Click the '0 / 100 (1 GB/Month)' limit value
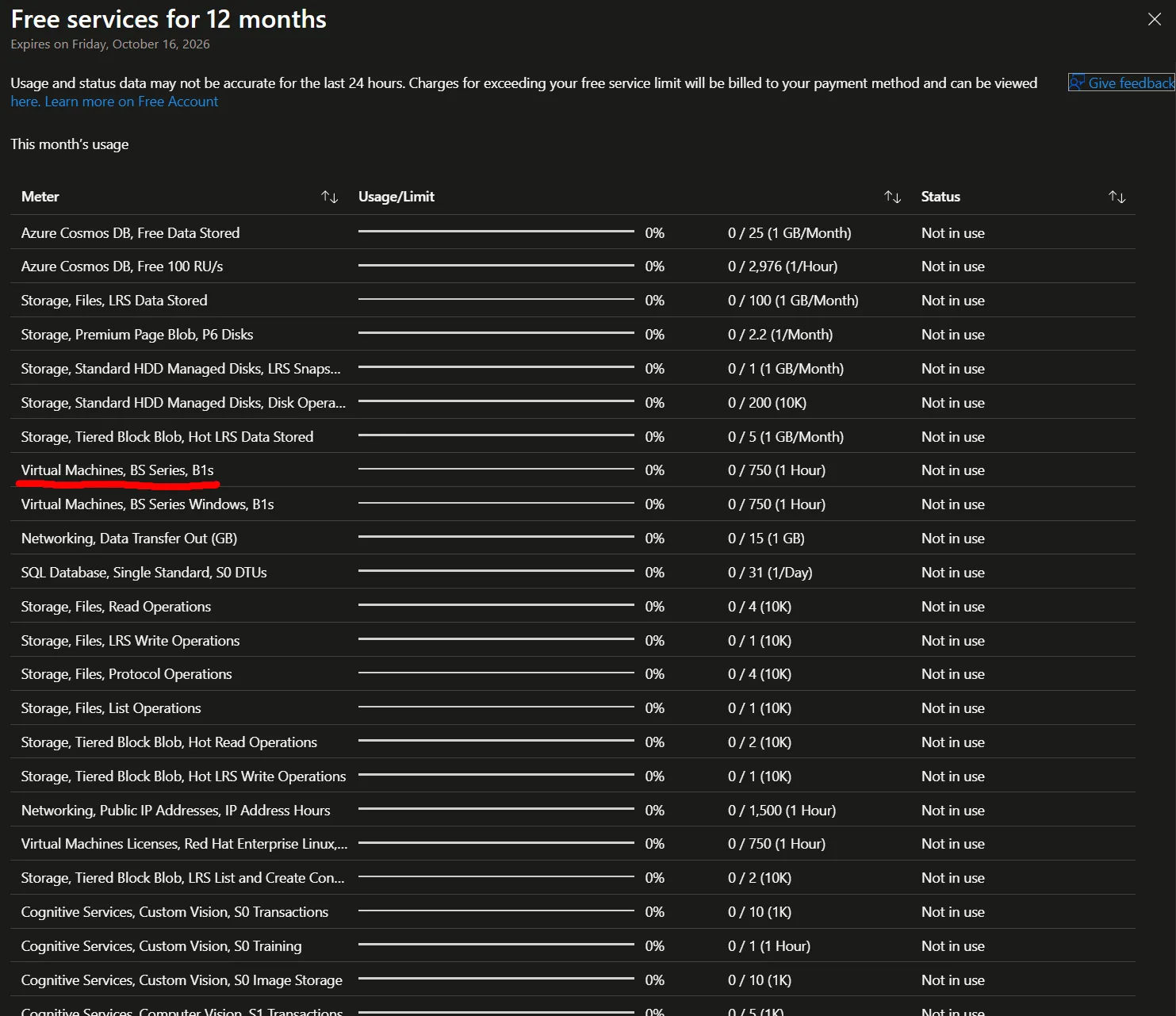 (793, 301)
